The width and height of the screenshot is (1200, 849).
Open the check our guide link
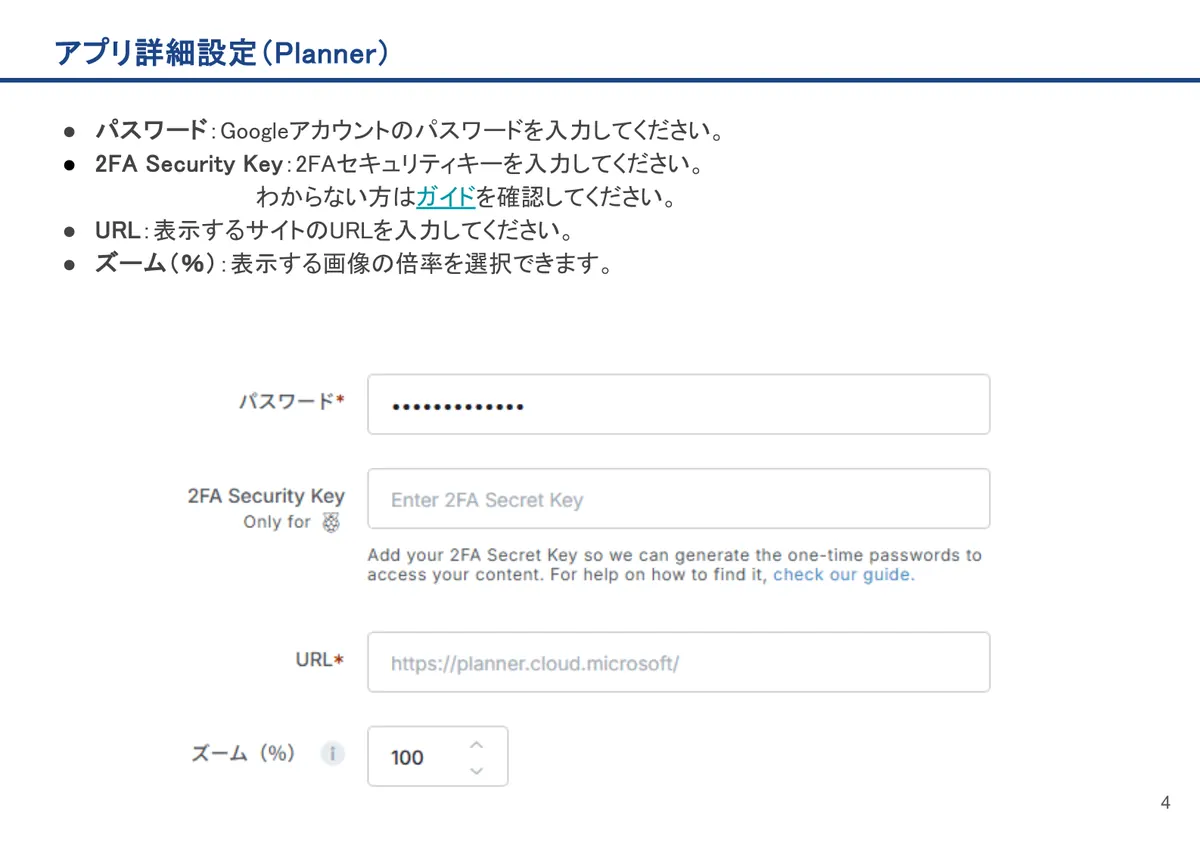(x=842, y=575)
